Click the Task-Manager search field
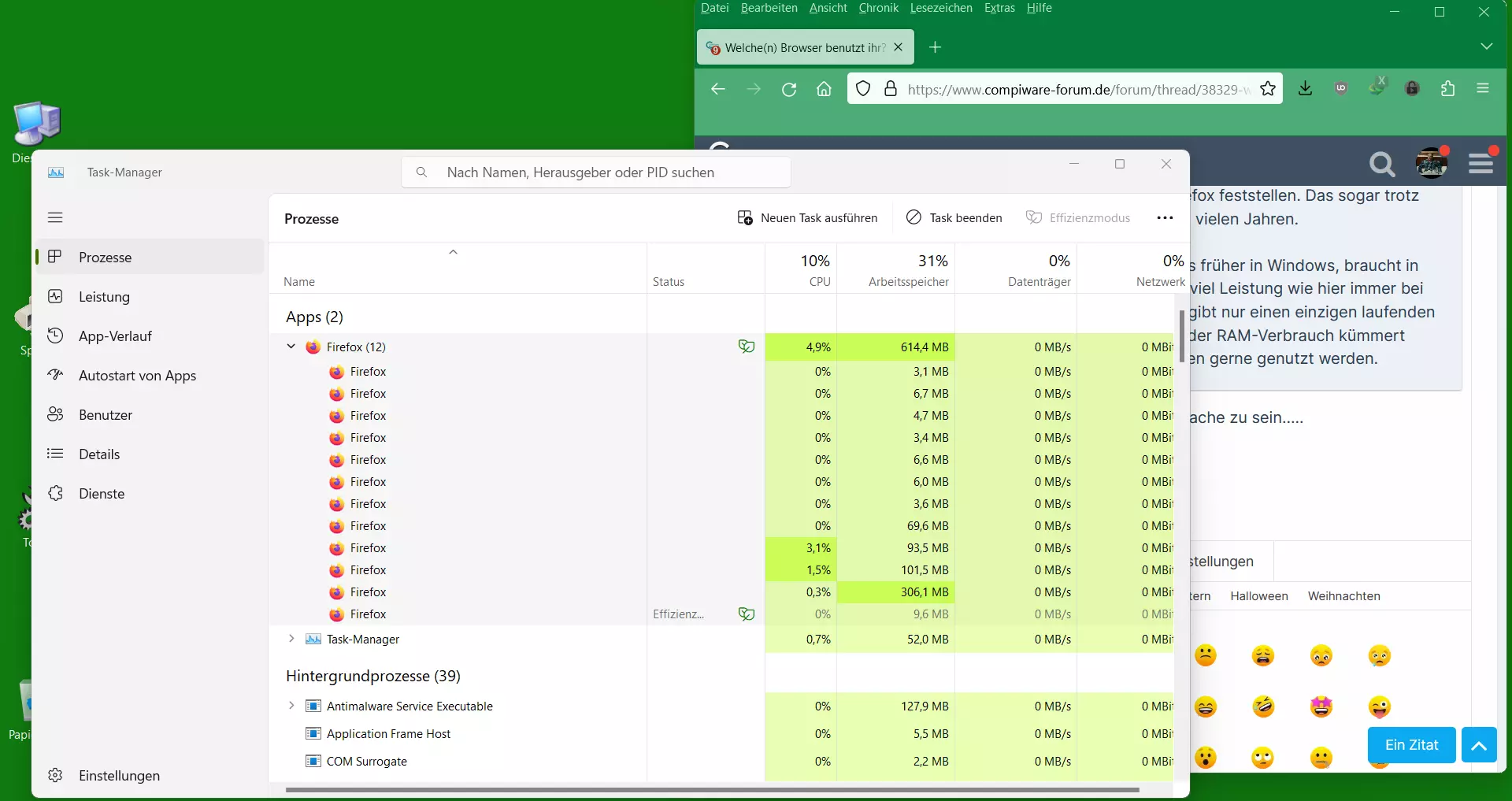Image resolution: width=1512 pixels, height=801 pixels. pos(596,172)
